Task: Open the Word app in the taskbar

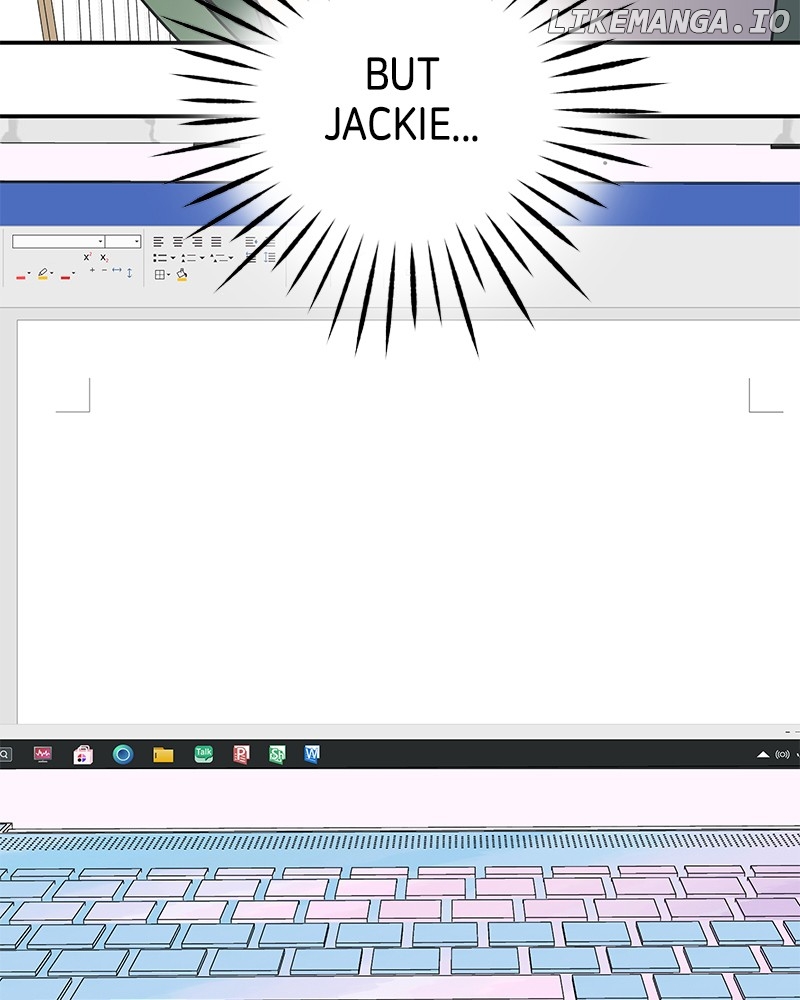Action: point(312,754)
